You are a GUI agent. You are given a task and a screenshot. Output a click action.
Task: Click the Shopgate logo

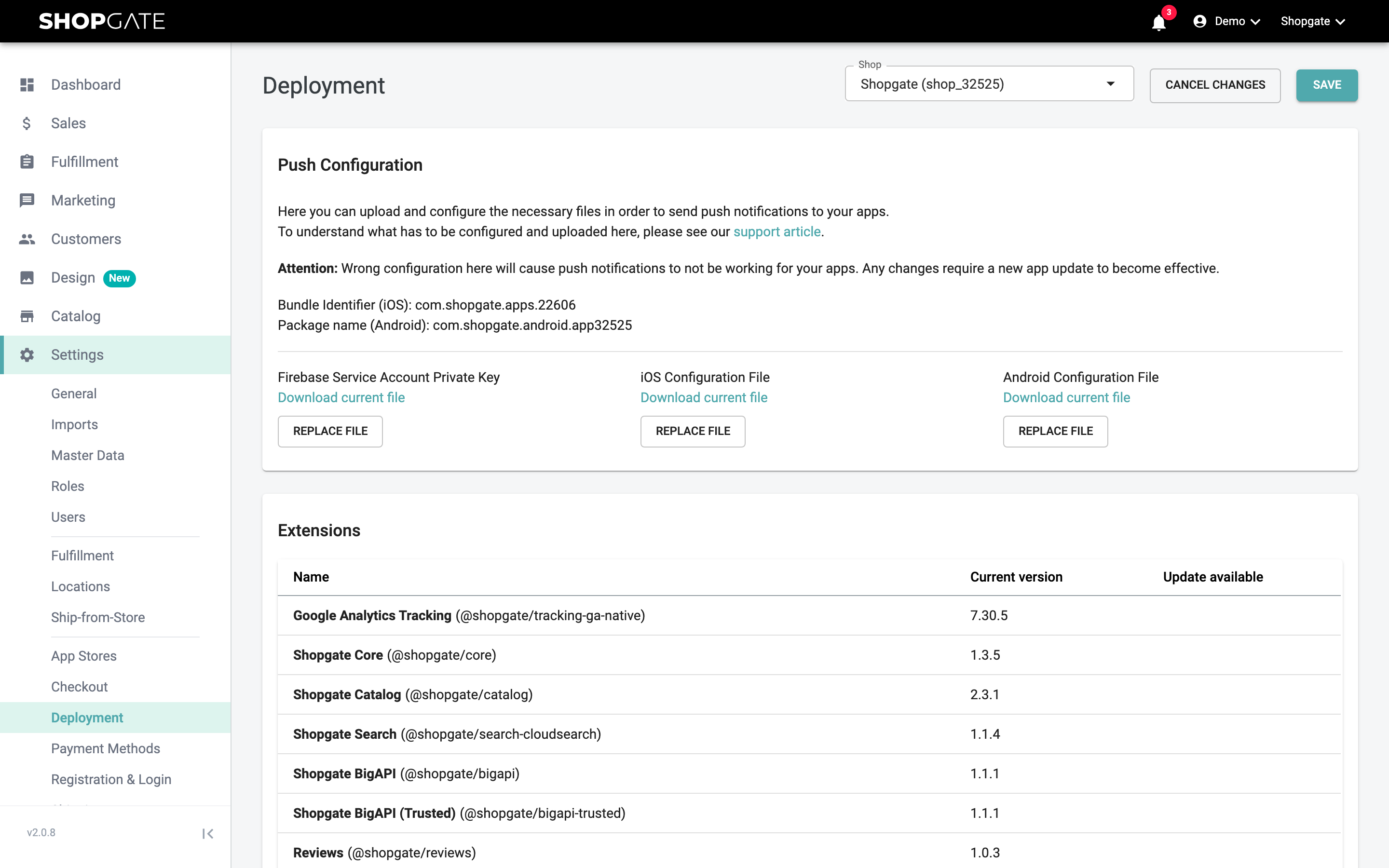[x=102, y=21]
